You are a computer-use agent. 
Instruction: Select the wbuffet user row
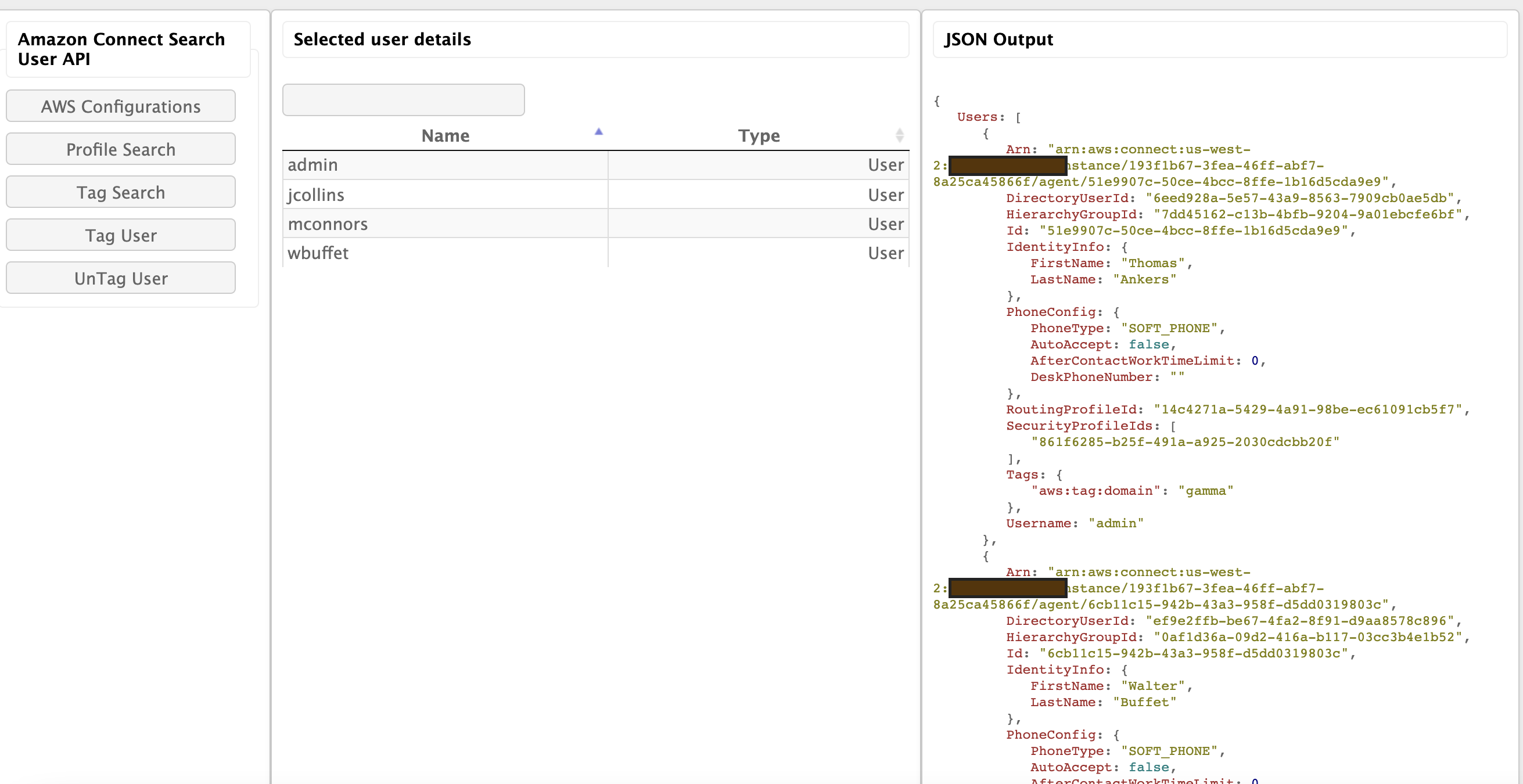pos(318,253)
